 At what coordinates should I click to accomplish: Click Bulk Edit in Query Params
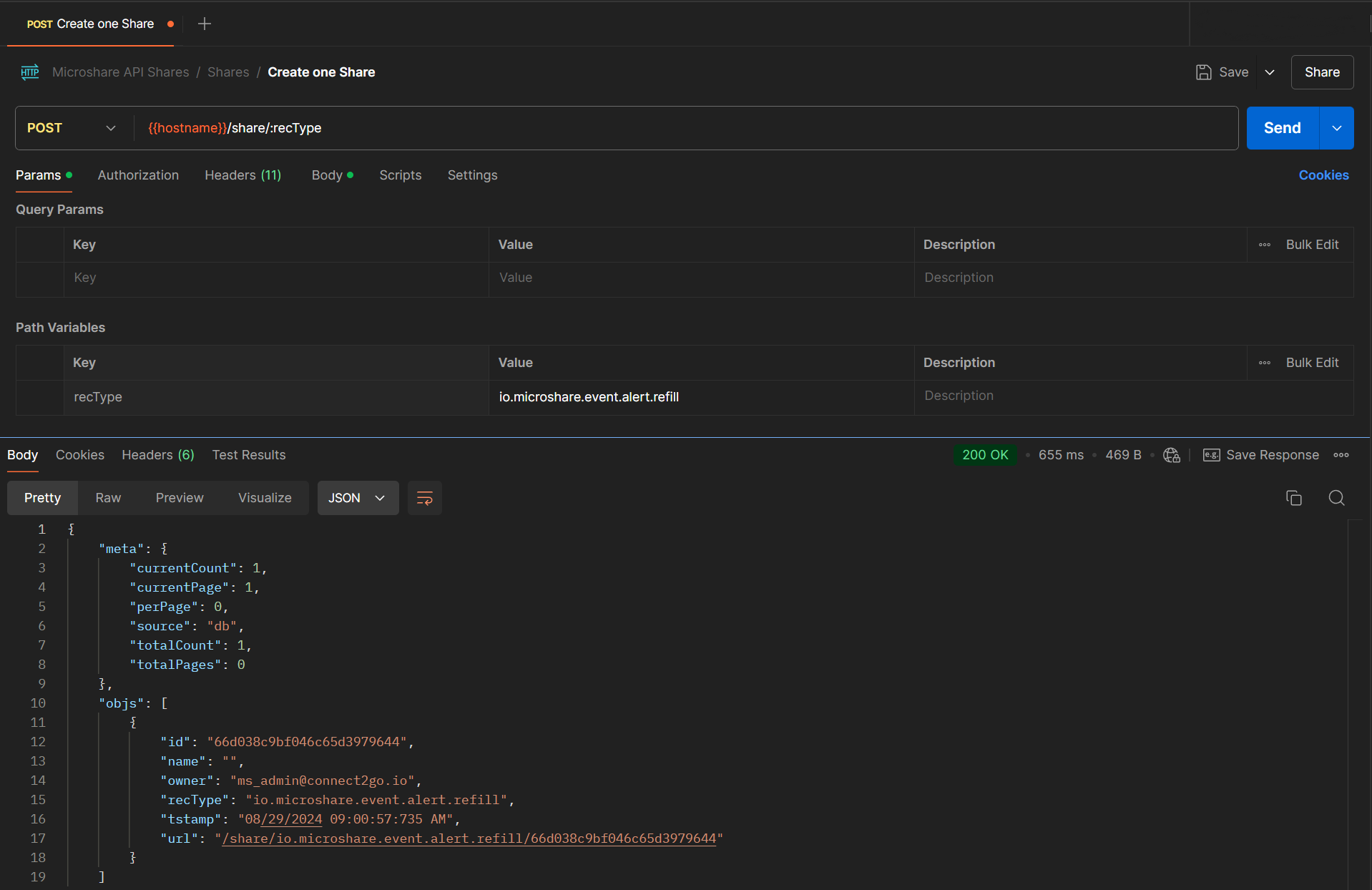(1312, 245)
